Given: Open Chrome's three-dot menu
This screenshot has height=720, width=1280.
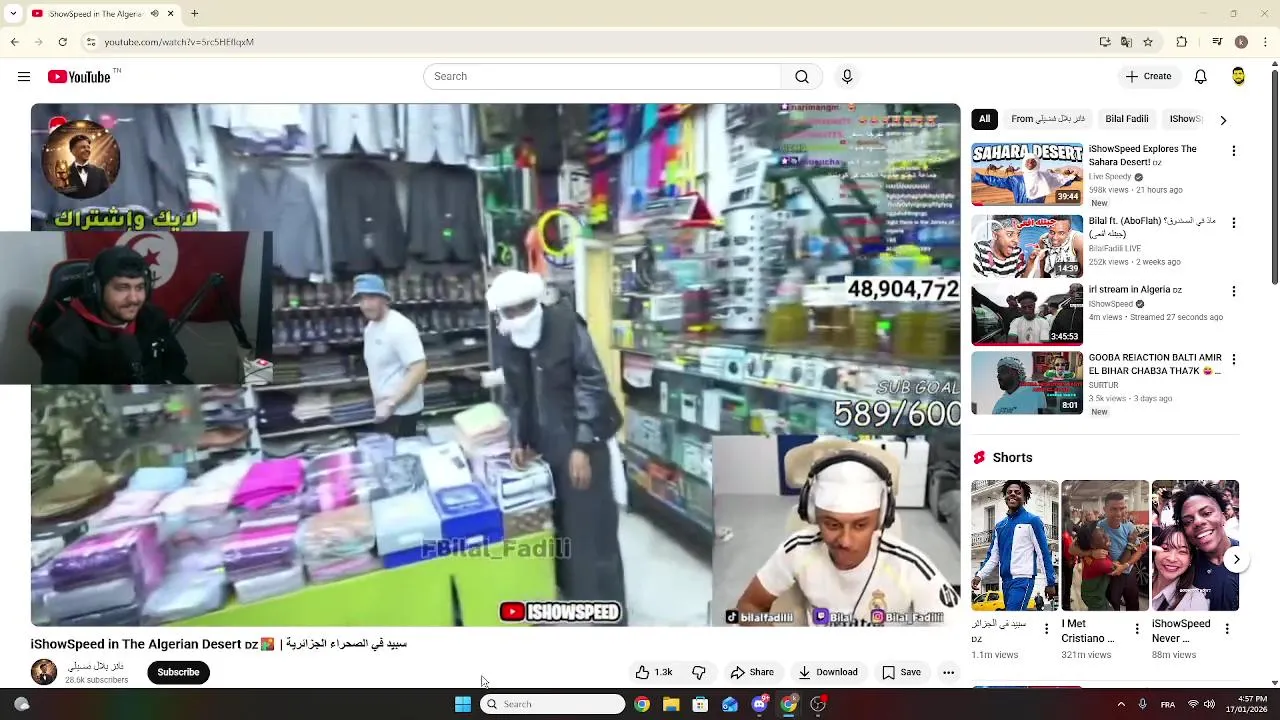Looking at the screenshot, I should click(1264, 42).
